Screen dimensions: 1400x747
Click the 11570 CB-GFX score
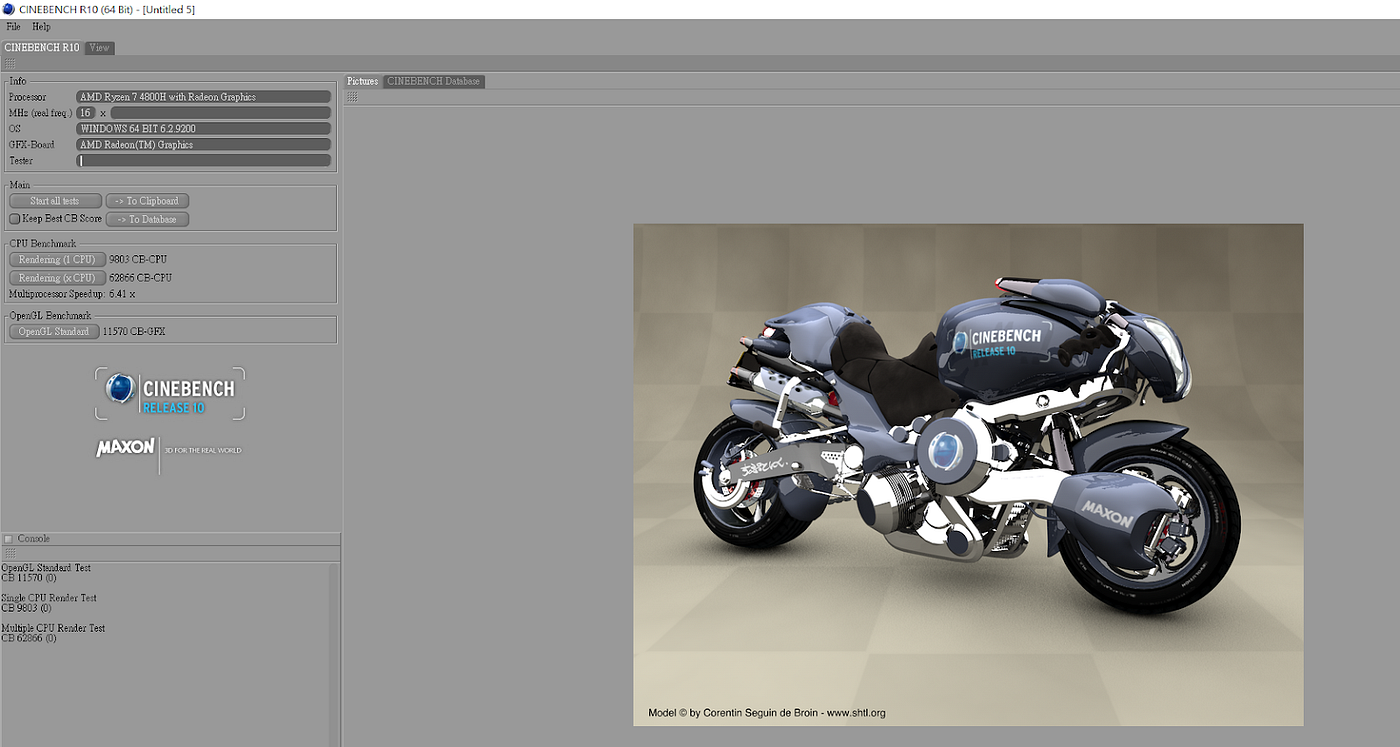(x=134, y=331)
